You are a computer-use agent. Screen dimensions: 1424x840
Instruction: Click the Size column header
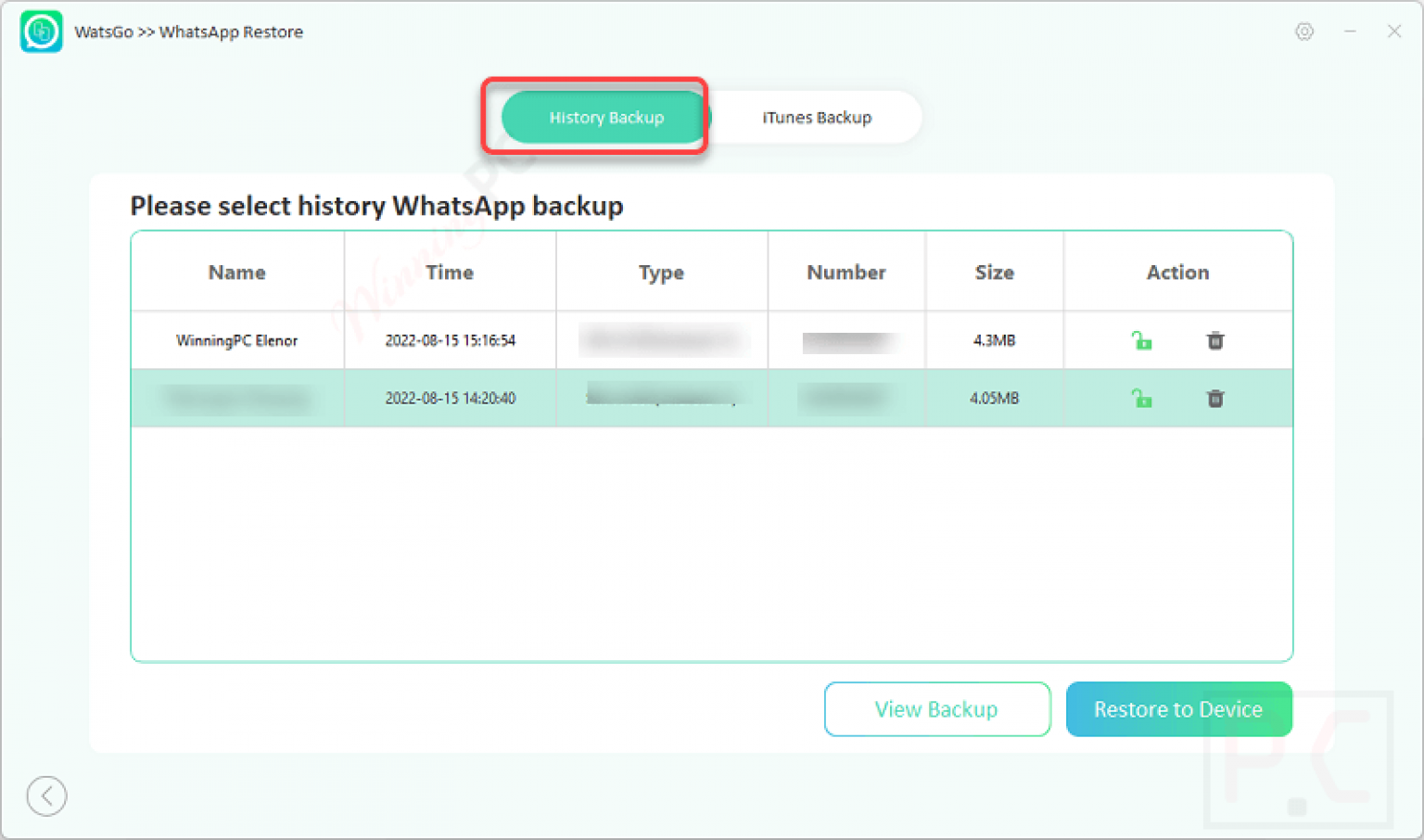(x=994, y=272)
